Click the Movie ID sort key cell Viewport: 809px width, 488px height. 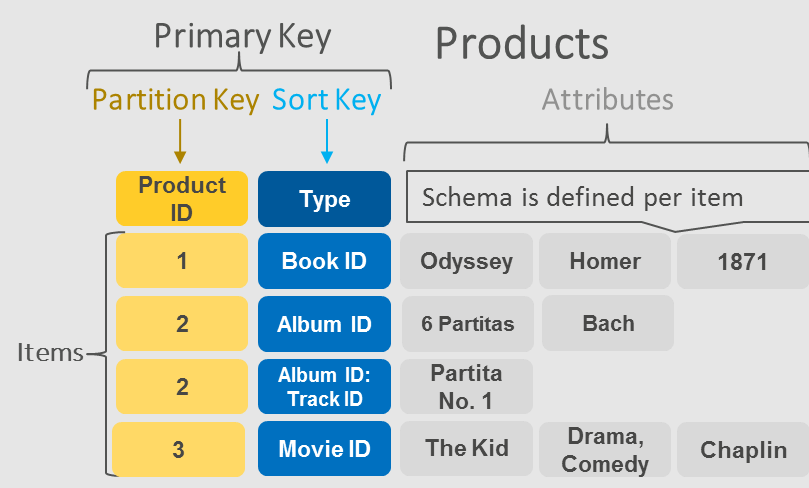pyautogui.click(x=325, y=449)
